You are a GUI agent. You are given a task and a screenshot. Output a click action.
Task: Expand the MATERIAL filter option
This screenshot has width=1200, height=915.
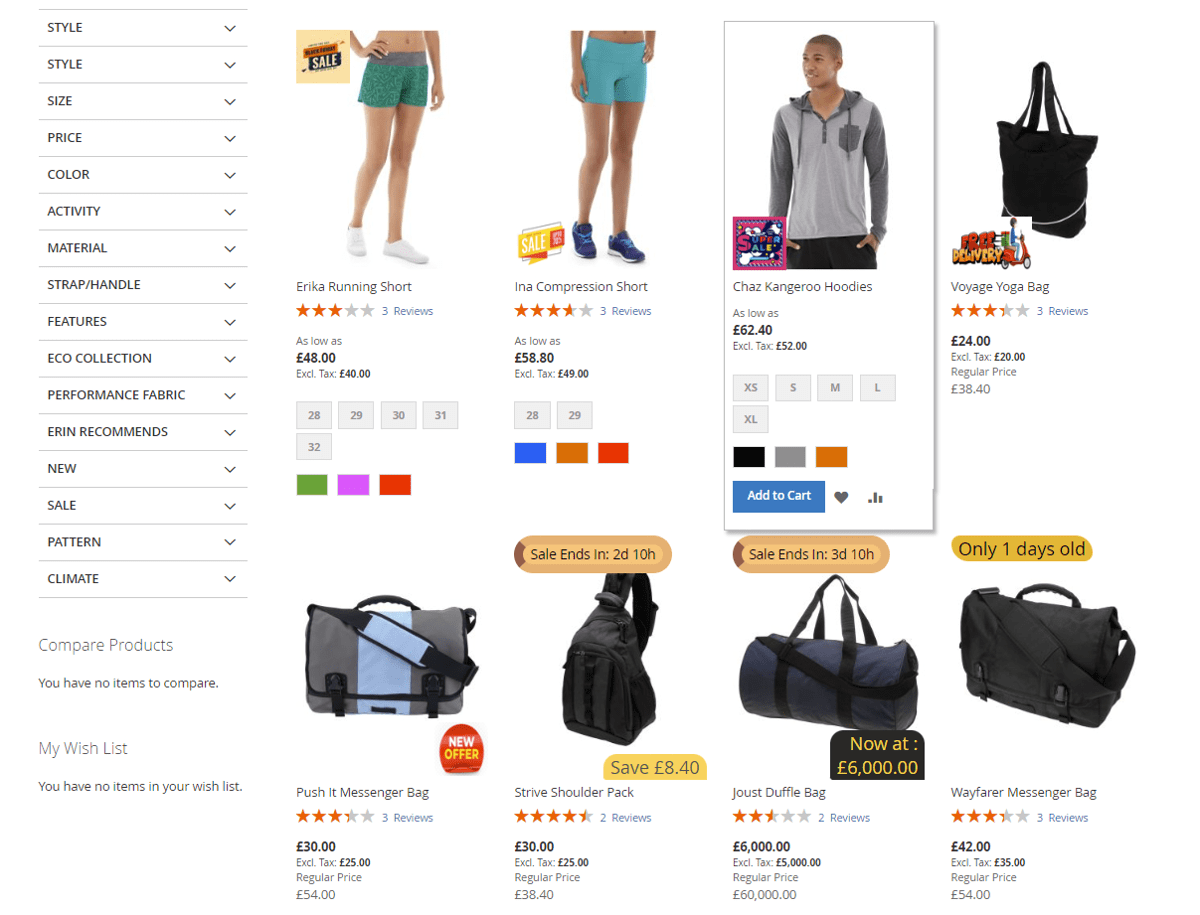(143, 248)
